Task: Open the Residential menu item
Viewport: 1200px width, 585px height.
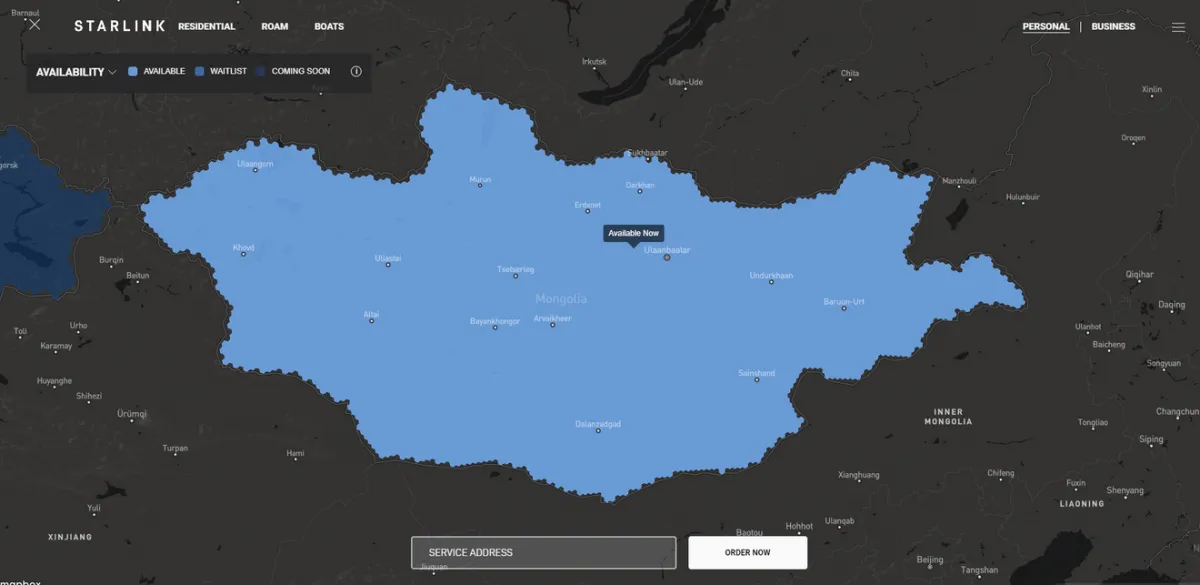Action: click(x=207, y=26)
